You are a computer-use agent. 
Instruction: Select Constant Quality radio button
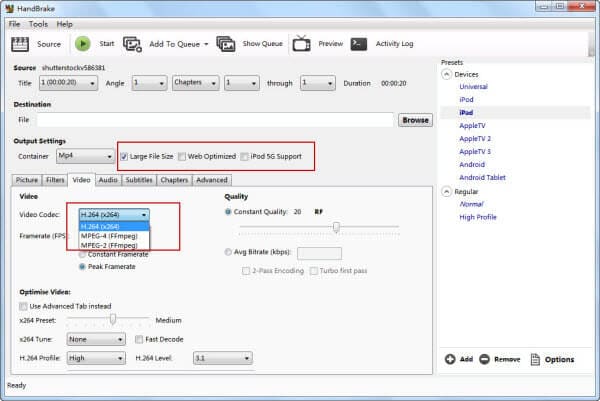(228, 212)
